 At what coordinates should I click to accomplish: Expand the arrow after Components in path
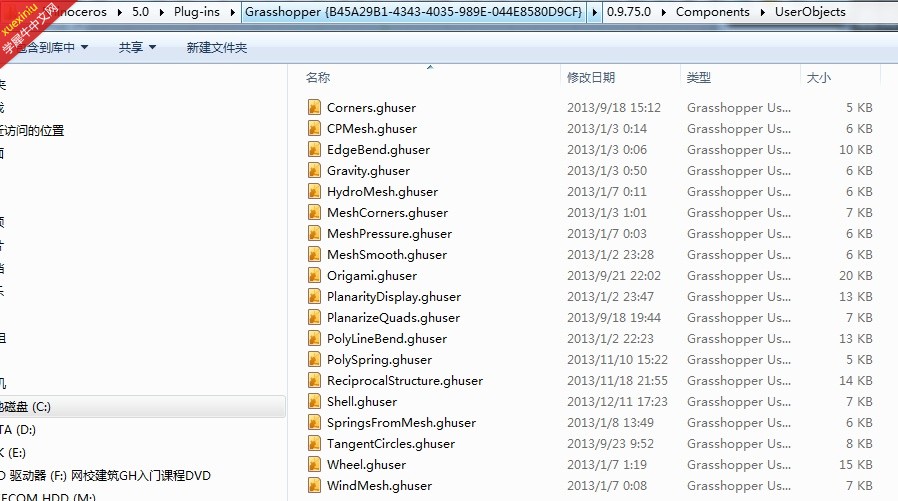[763, 12]
